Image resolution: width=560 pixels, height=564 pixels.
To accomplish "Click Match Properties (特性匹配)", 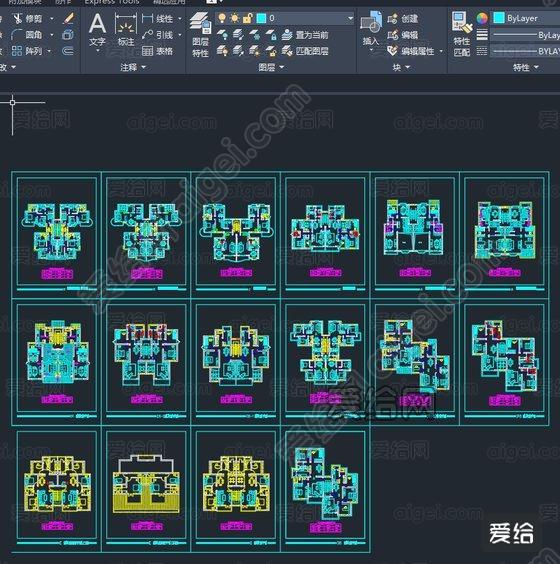I will pos(461,35).
